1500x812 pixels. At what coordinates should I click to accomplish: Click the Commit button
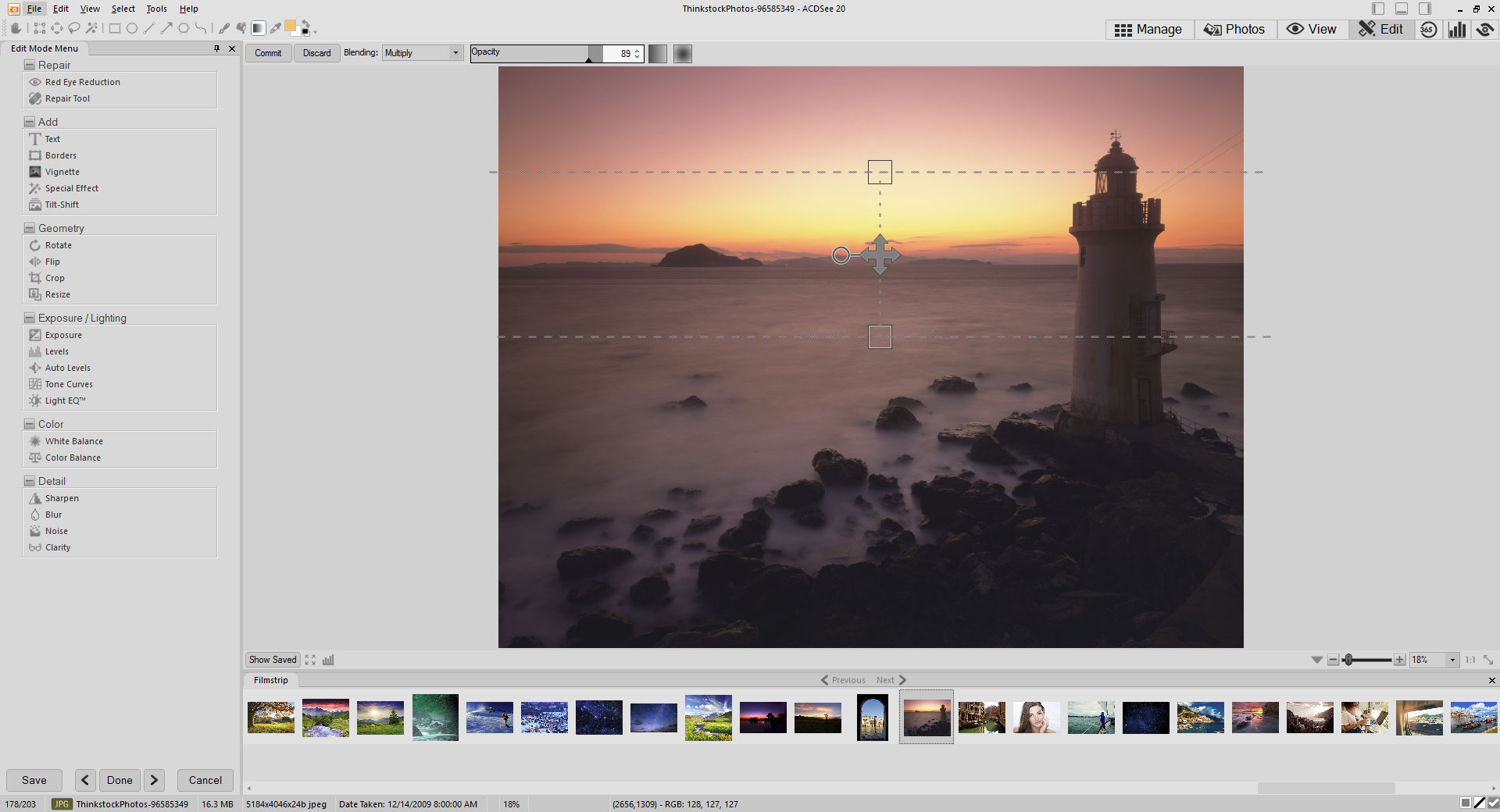[268, 53]
